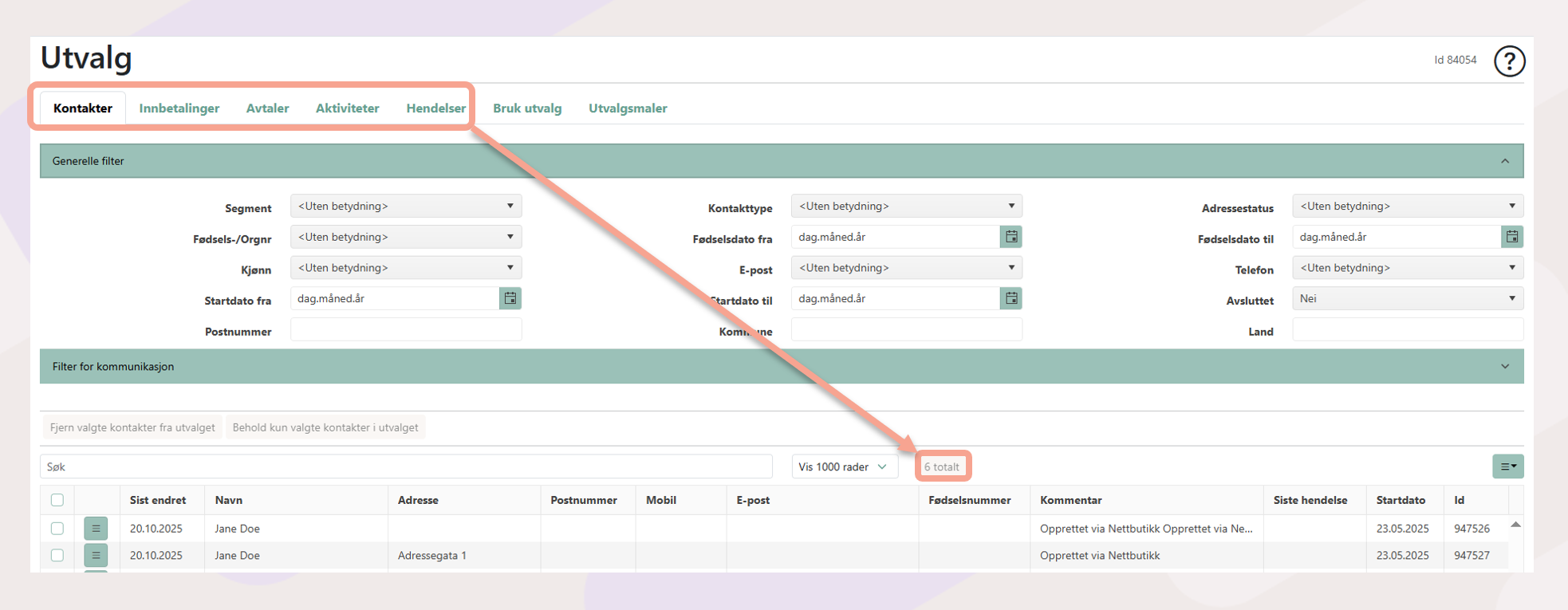Switch to the Avtaler tab
Screen dimensions: 1568x610
point(267,108)
